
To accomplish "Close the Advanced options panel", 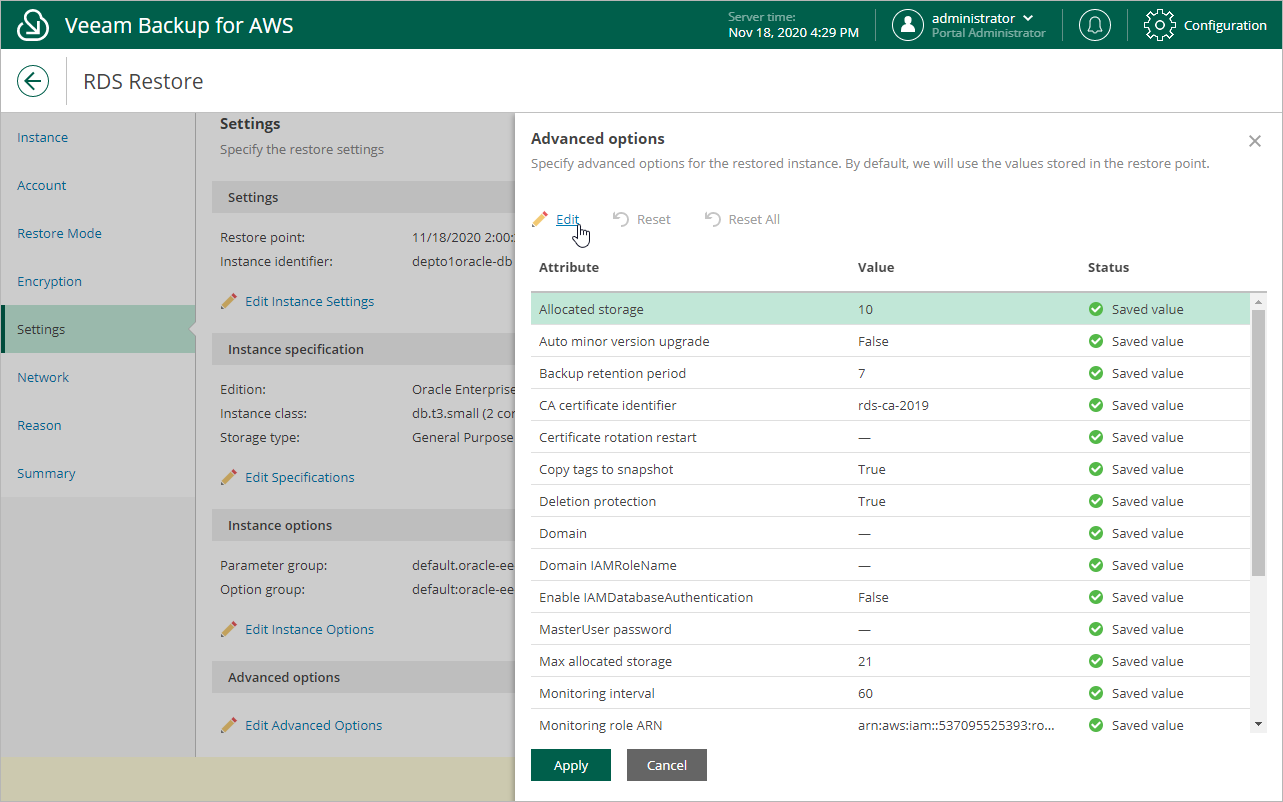I will coord(1255,141).
